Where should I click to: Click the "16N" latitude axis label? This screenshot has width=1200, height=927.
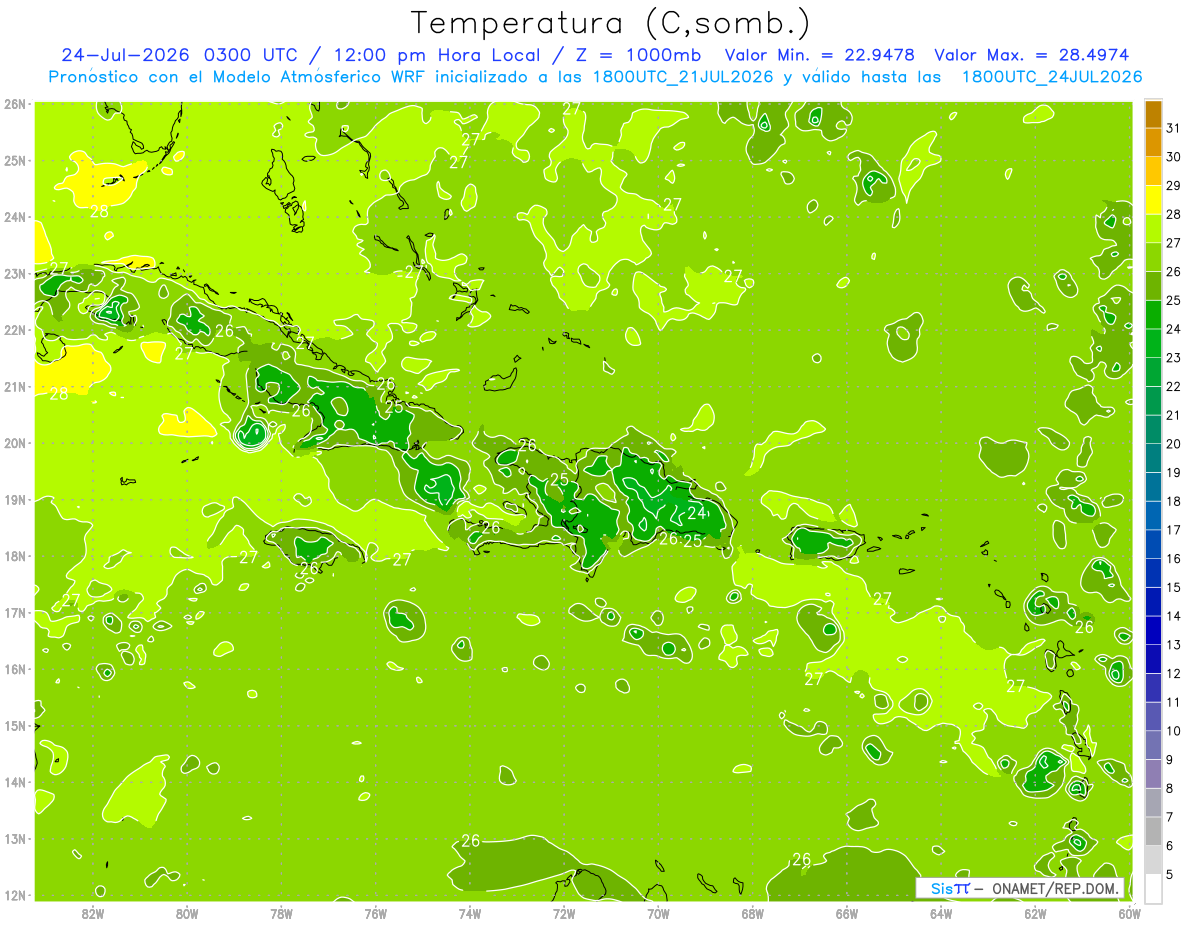pos(15,669)
